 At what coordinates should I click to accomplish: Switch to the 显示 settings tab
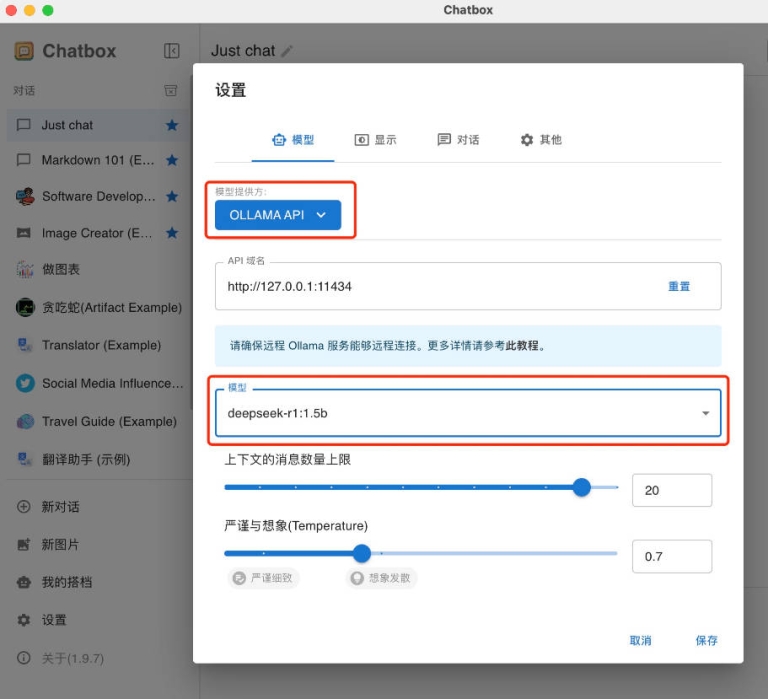(x=375, y=140)
